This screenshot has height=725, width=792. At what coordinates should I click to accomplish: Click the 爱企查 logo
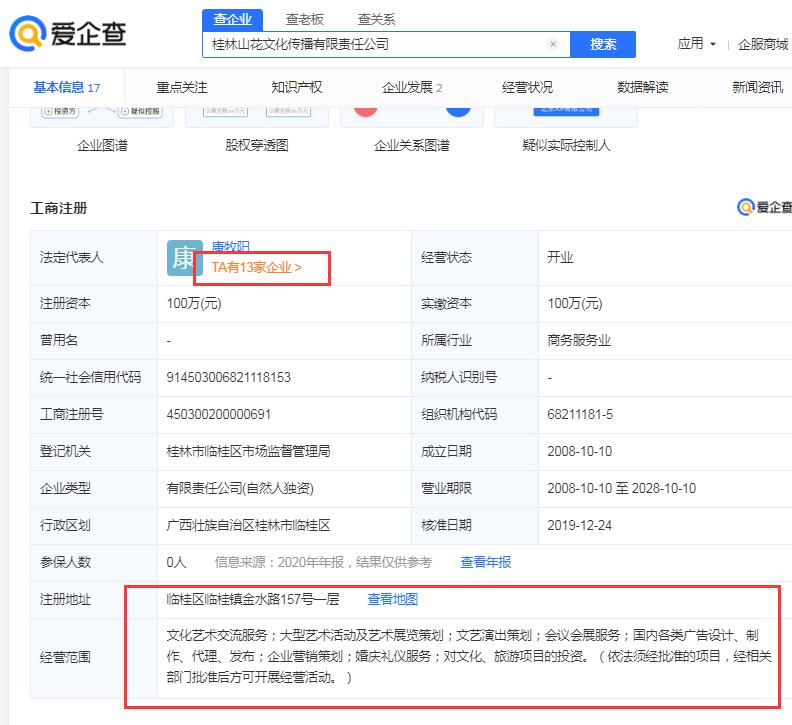click(68, 33)
